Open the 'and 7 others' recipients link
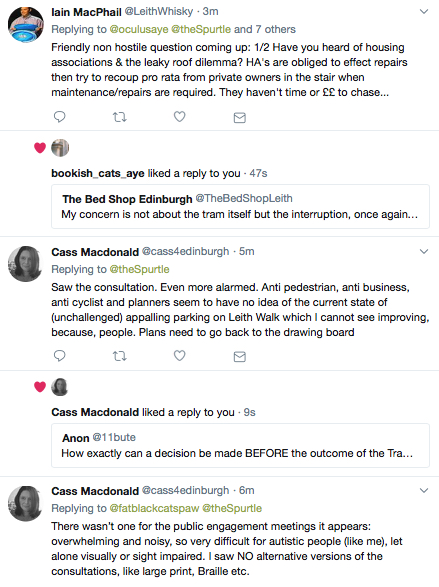Image resolution: width=439 pixels, height=587 pixels. click(265, 29)
